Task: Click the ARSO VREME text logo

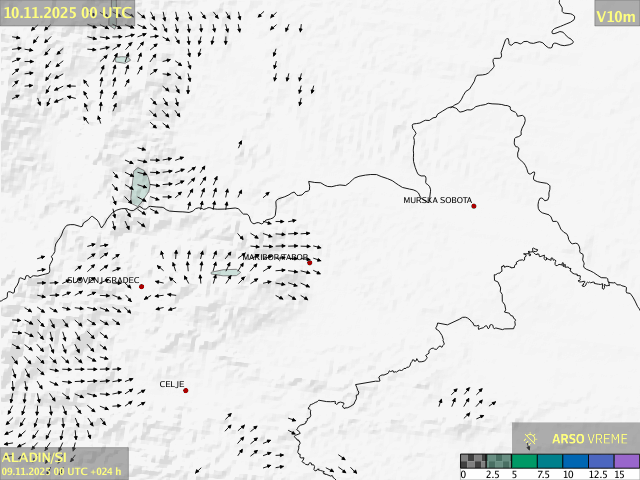Action: click(590, 438)
